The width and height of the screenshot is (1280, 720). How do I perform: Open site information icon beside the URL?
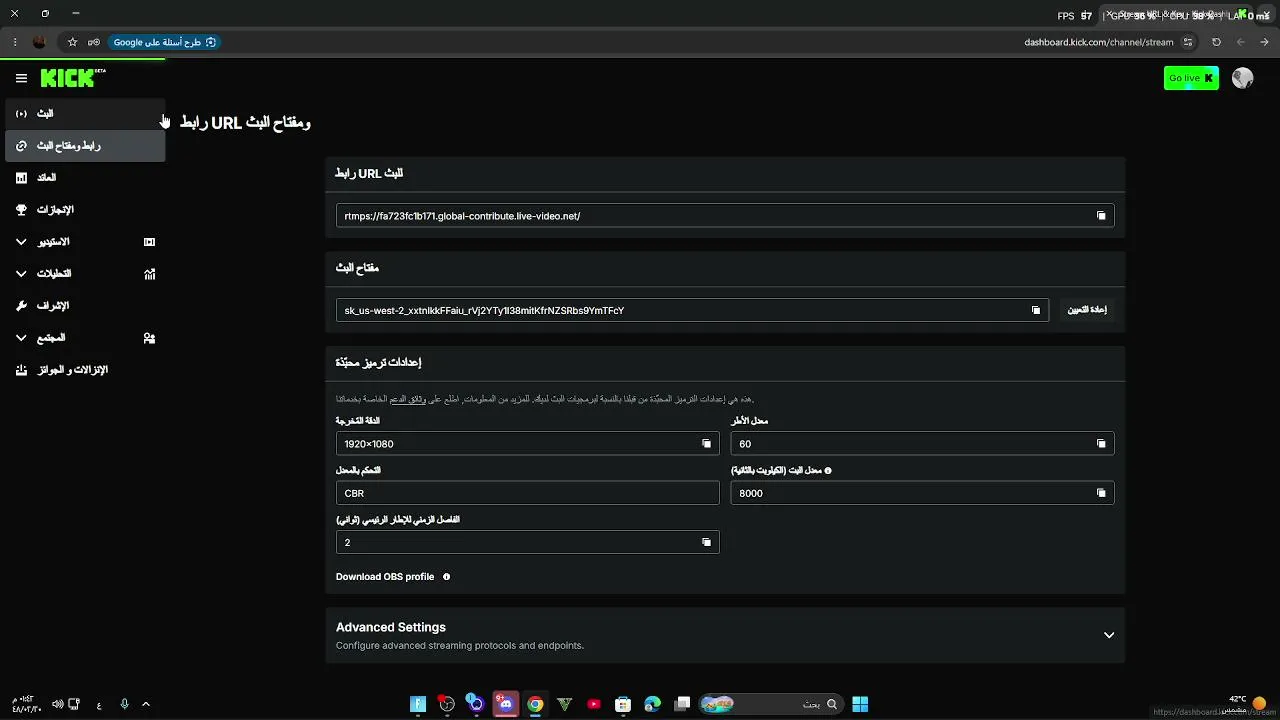tap(1188, 42)
